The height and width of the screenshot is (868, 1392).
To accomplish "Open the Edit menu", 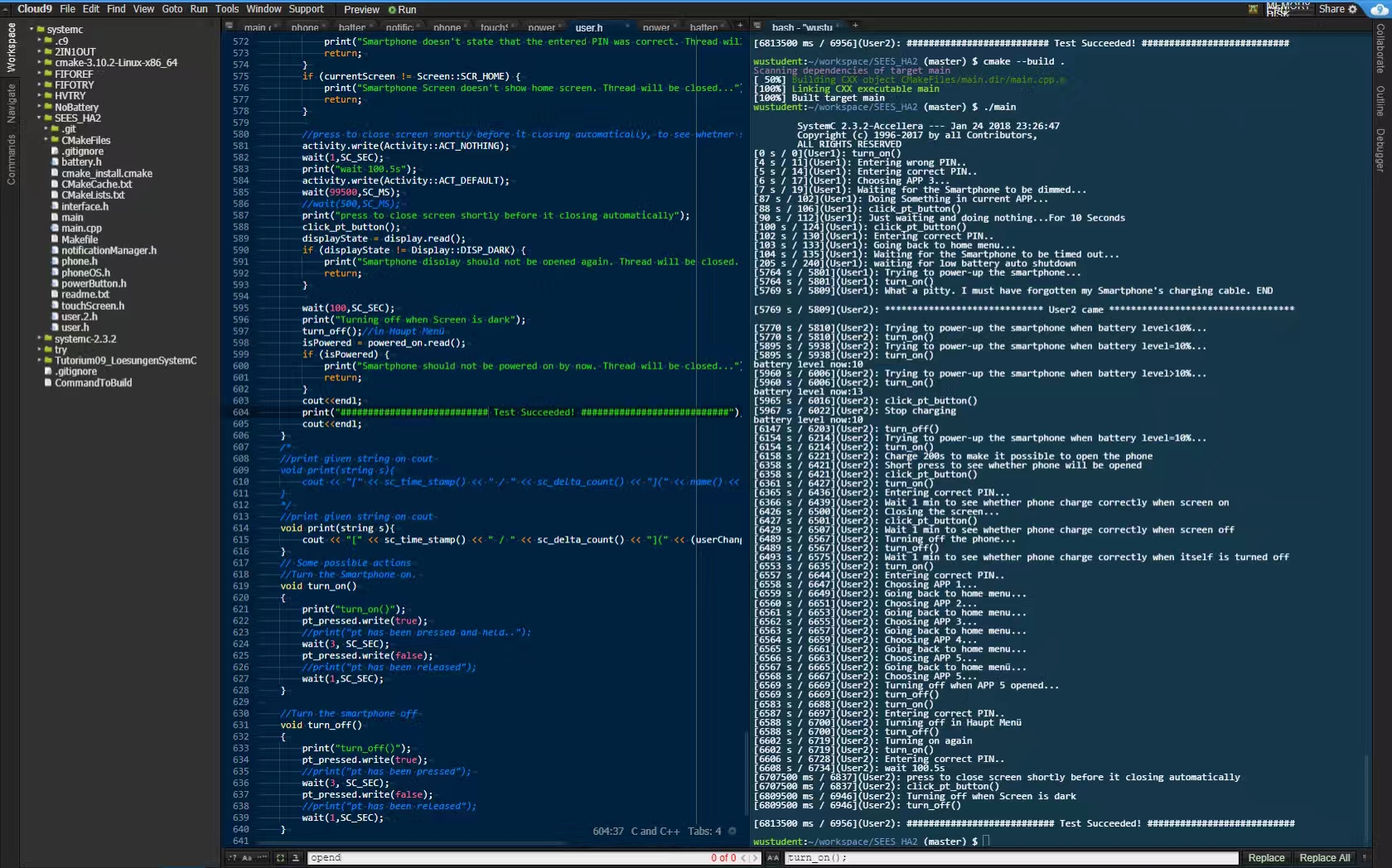I will pyautogui.click(x=91, y=9).
